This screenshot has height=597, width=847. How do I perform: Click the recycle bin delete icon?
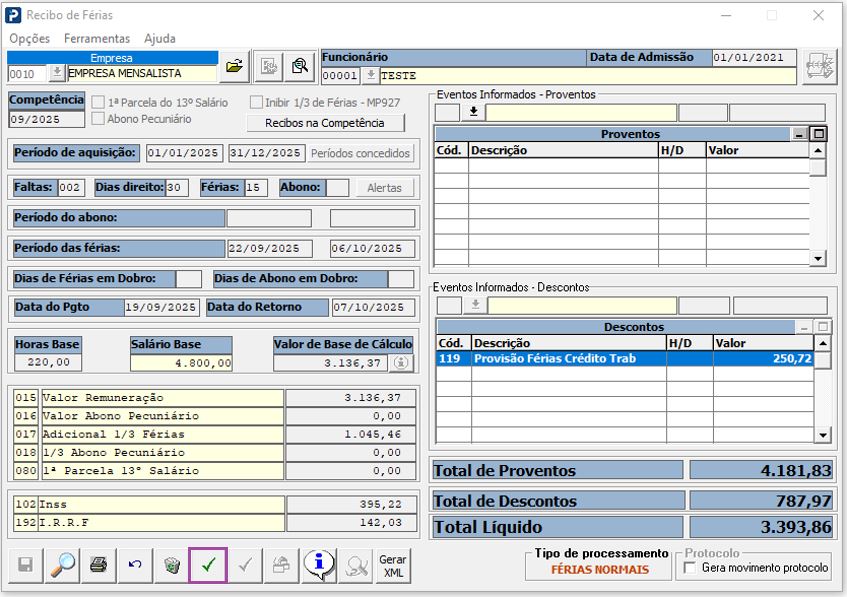[x=172, y=564]
